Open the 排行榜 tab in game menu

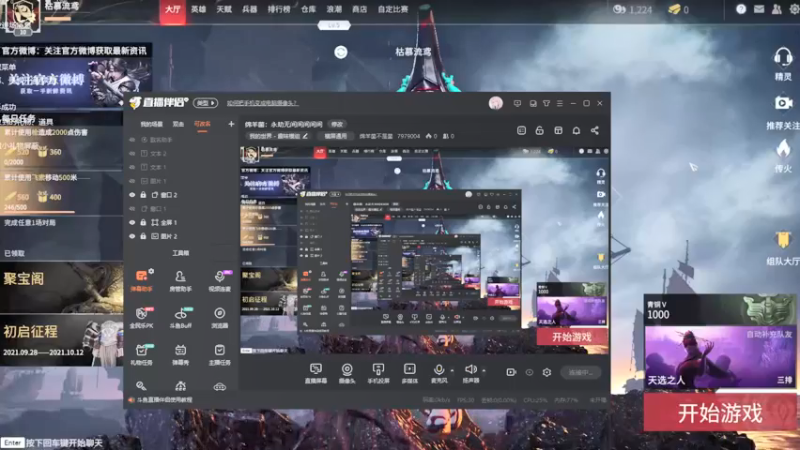coord(279,9)
